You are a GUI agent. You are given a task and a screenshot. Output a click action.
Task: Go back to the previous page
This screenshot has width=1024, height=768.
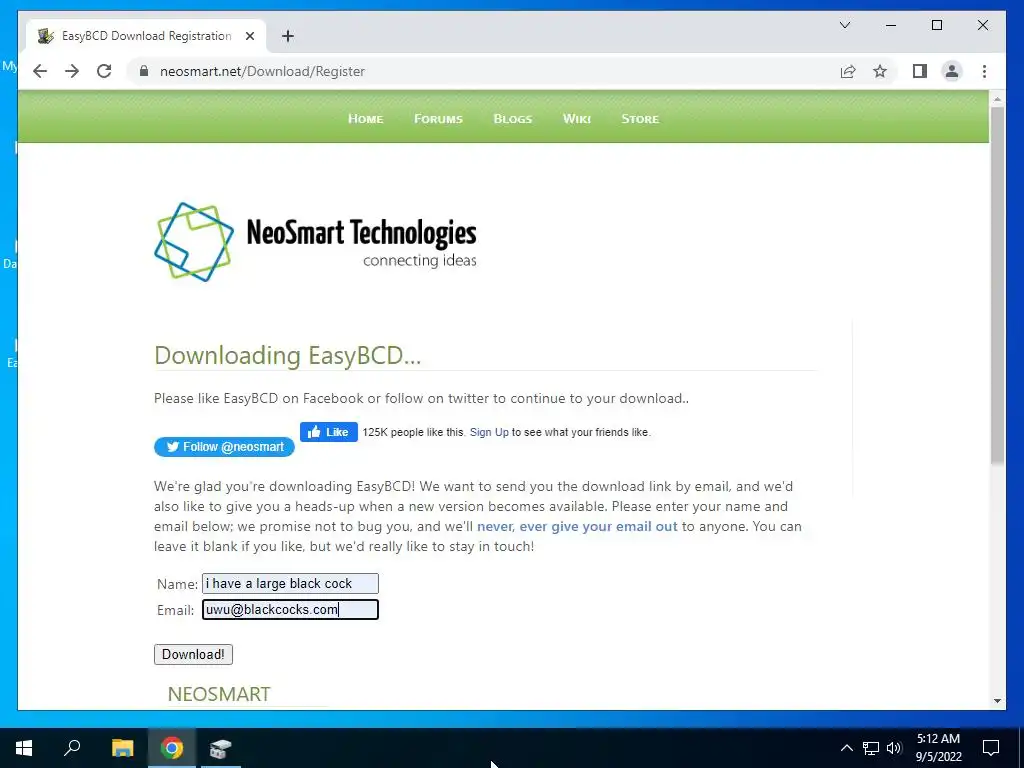(40, 71)
